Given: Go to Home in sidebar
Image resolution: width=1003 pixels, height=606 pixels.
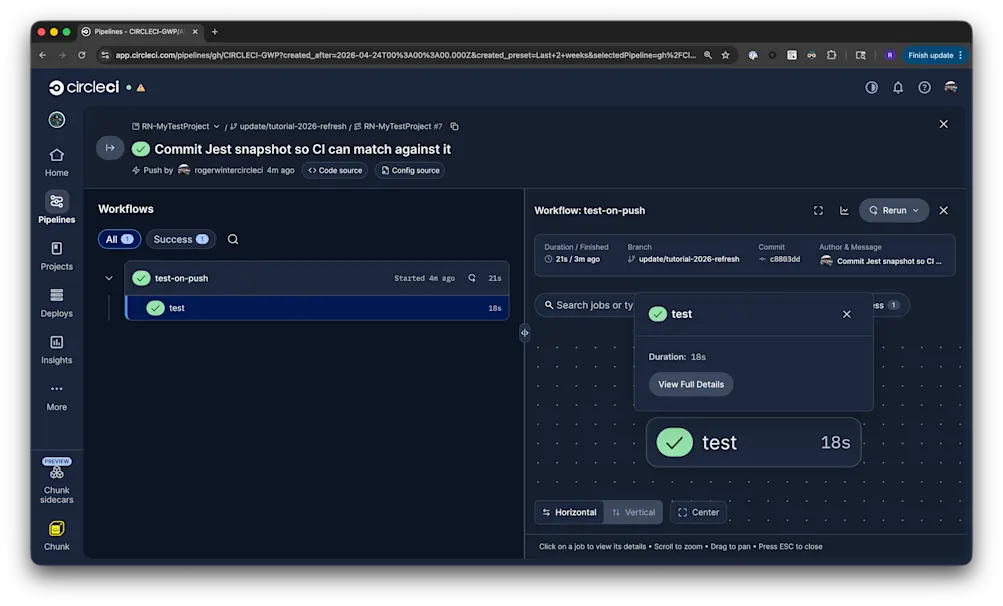Looking at the screenshot, I should pos(56,163).
